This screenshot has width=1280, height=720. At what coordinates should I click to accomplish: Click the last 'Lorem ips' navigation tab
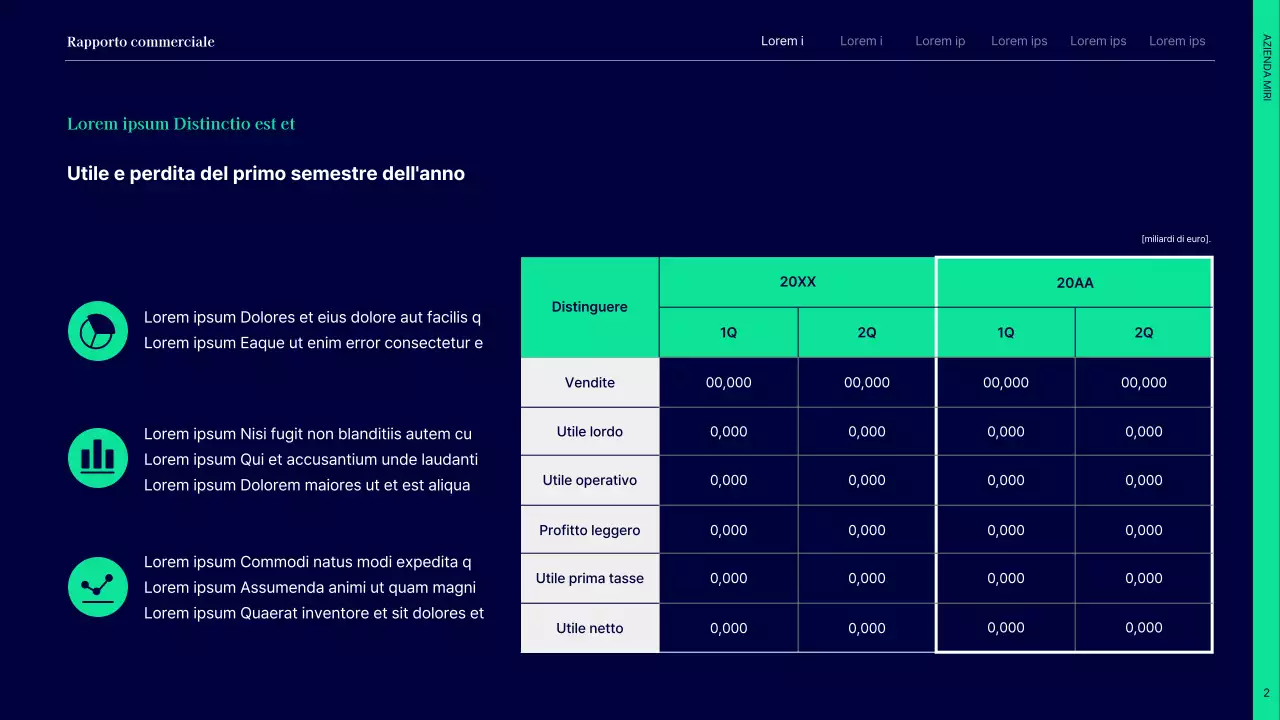pos(1177,41)
